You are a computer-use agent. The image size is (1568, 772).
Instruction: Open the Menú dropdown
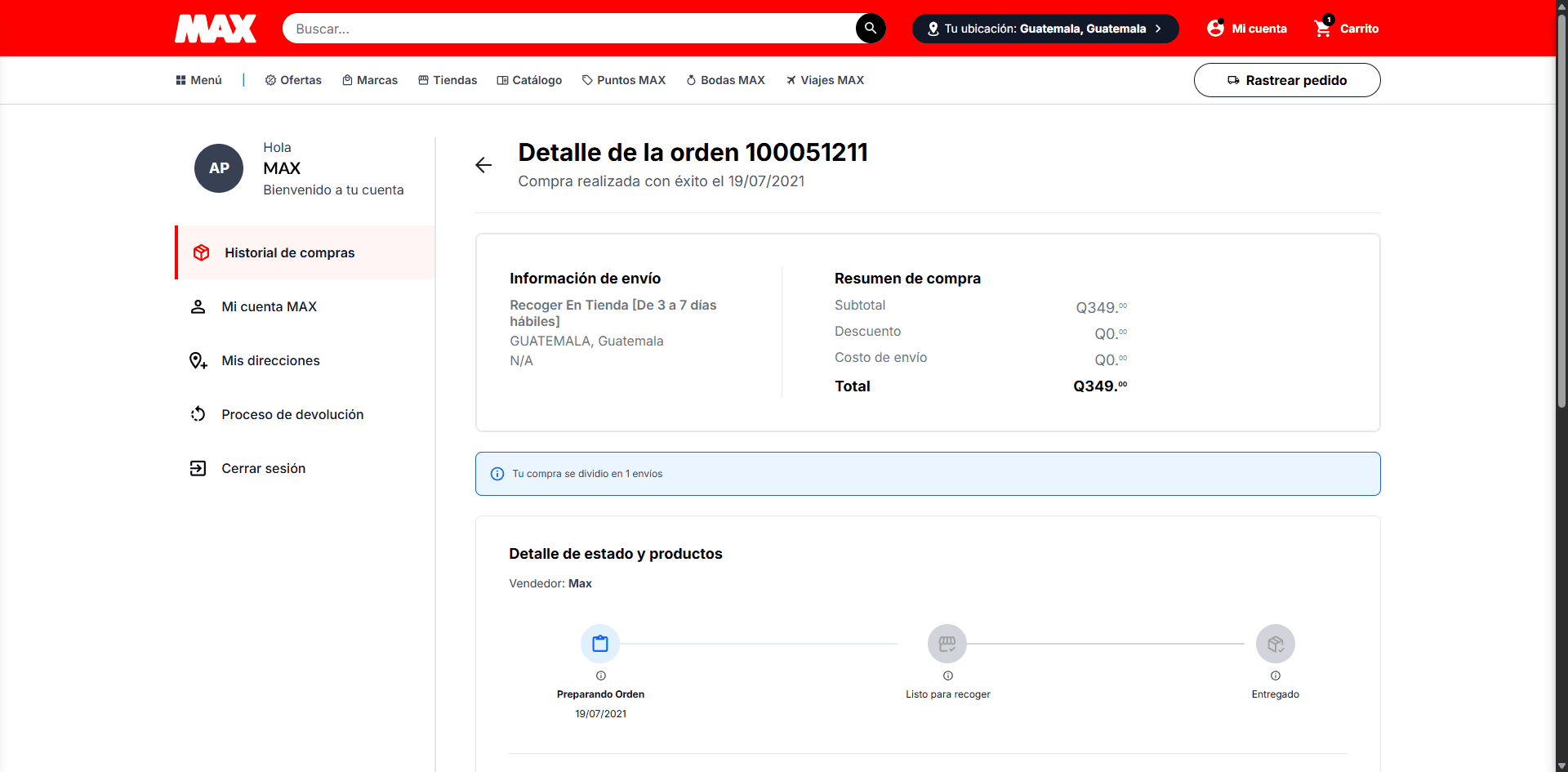[x=198, y=80]
